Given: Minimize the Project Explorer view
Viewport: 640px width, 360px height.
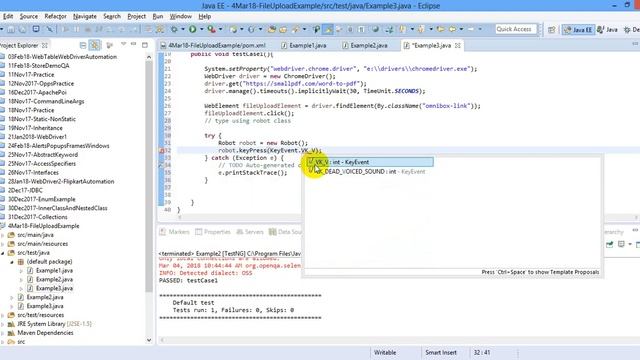Looking at the screenshot, I should point(133,44).
